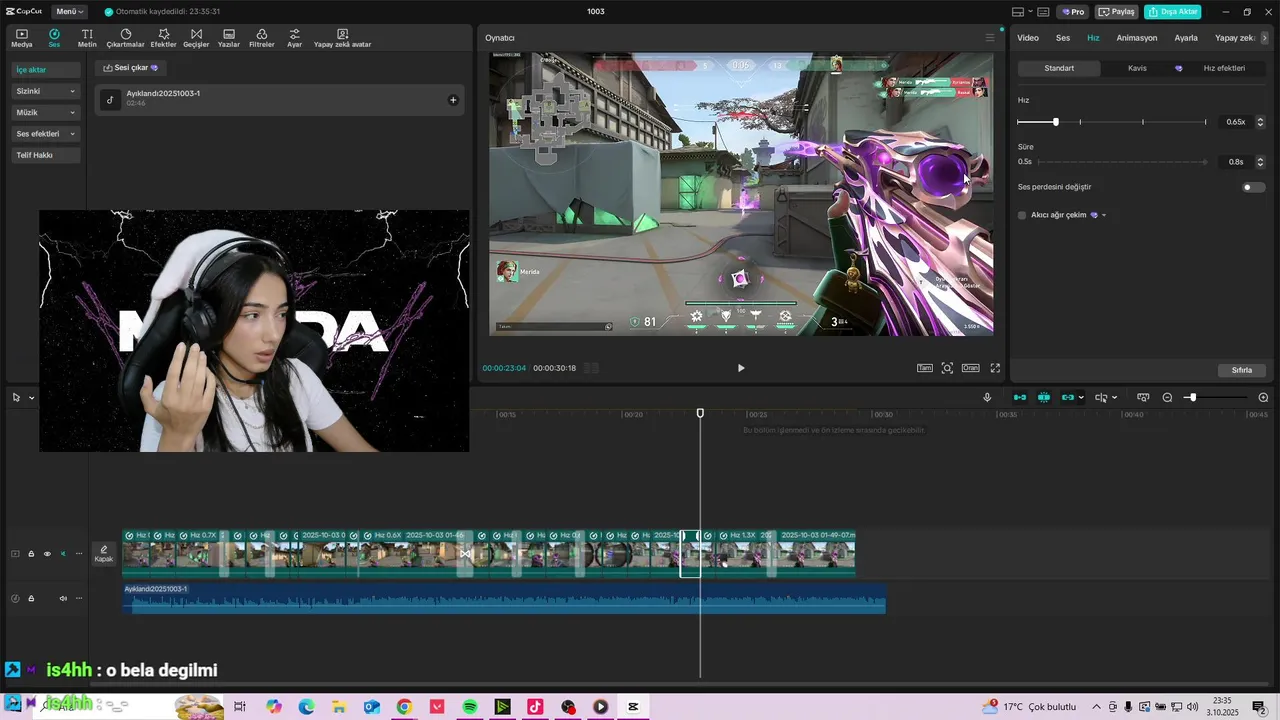Toggle main track magnet snapping

[x=1020, y=397]
